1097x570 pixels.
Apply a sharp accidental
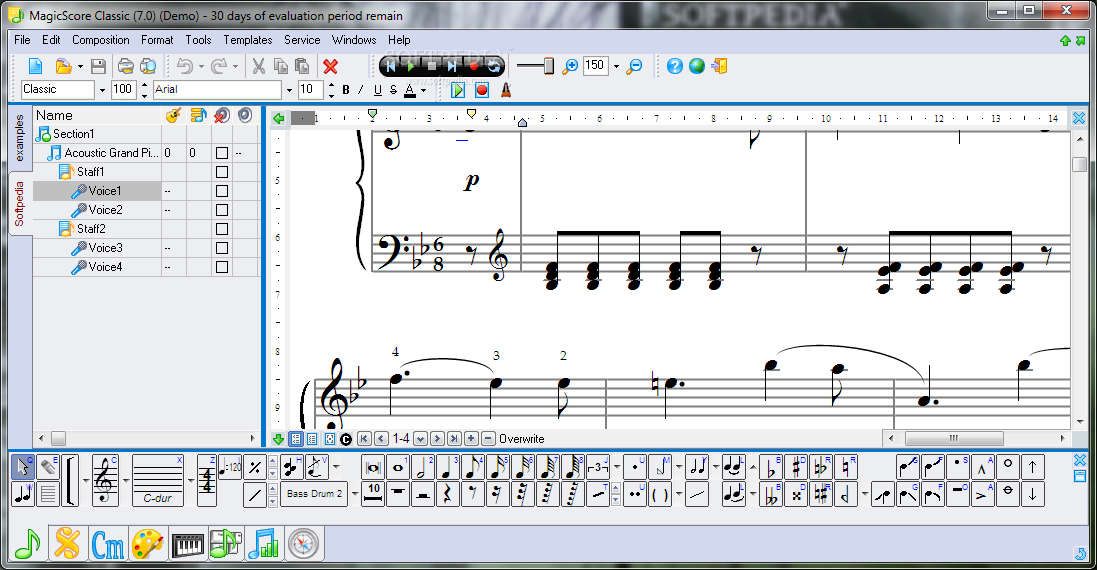(x=796, y=467)
